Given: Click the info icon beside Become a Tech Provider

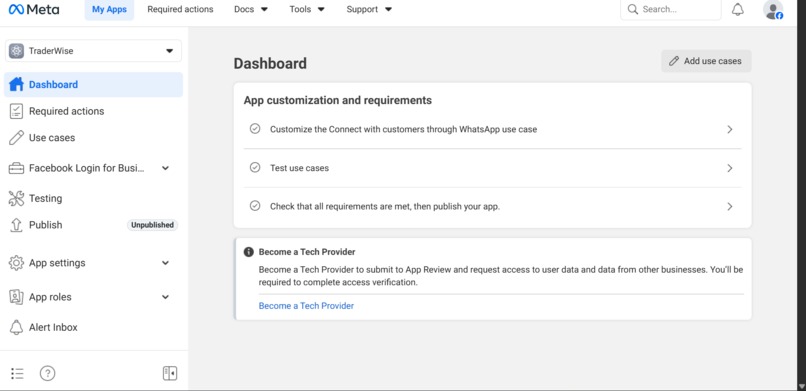Looking at the screenshot, I should [249, 252].
